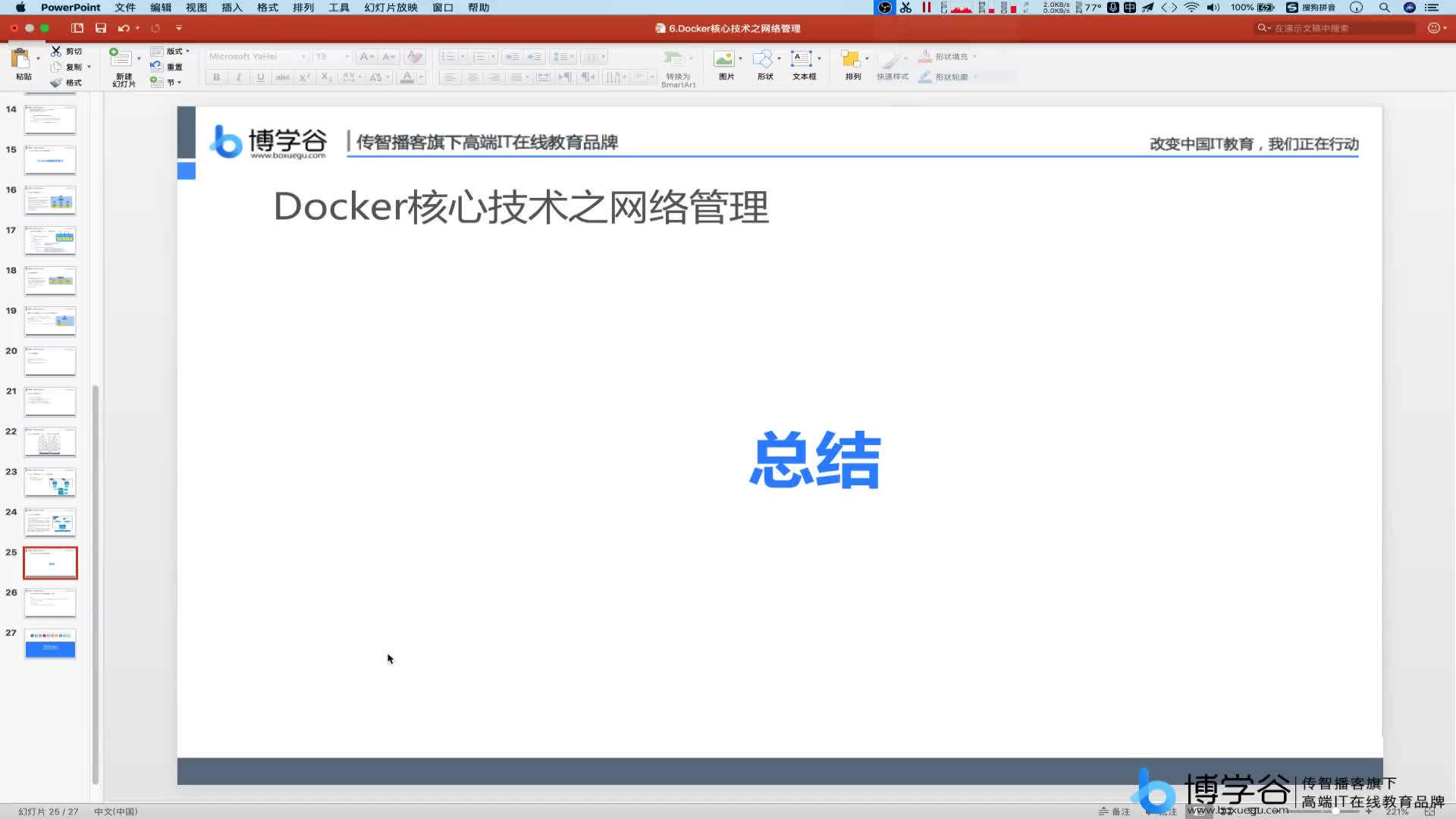Image resolution: width=1456 pixels, height=819 pixels.
Task: Click the Reset (重置) slide button
Action: click(166, 67)
